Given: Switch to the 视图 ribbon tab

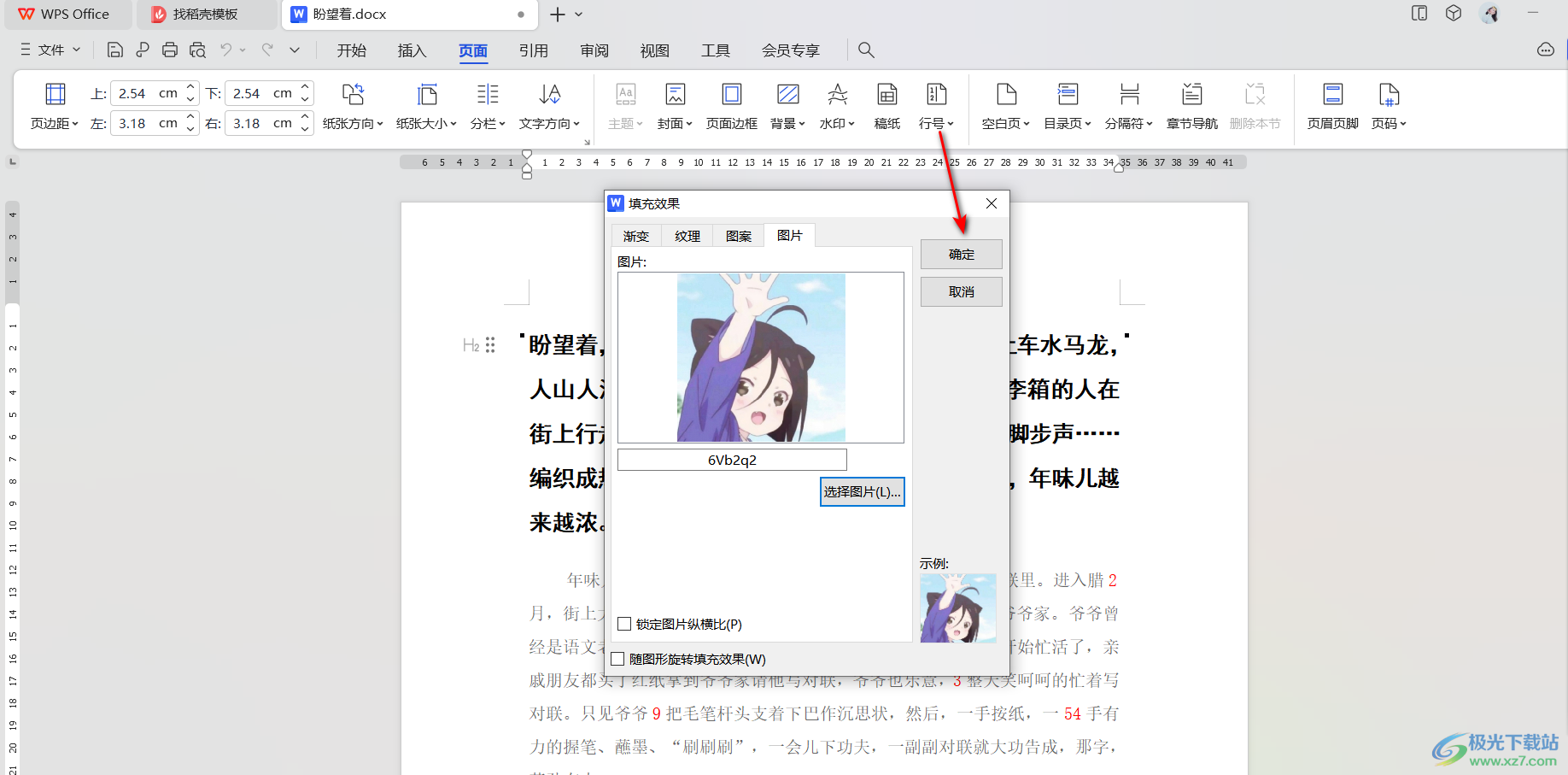Looking at the screenshot, I should point(655,50).
